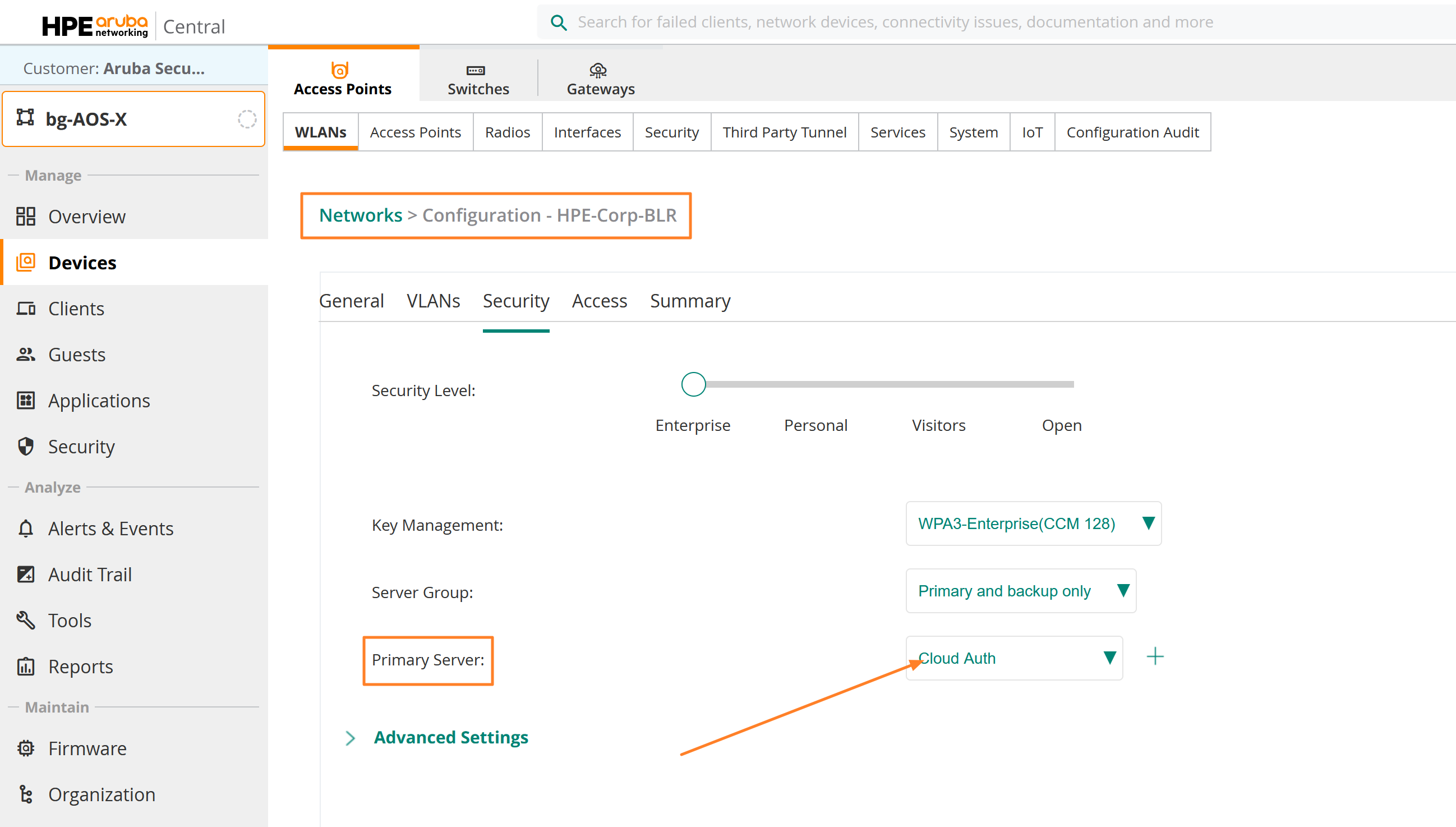Click the Clients sidebar icon

tap(26, 309)
